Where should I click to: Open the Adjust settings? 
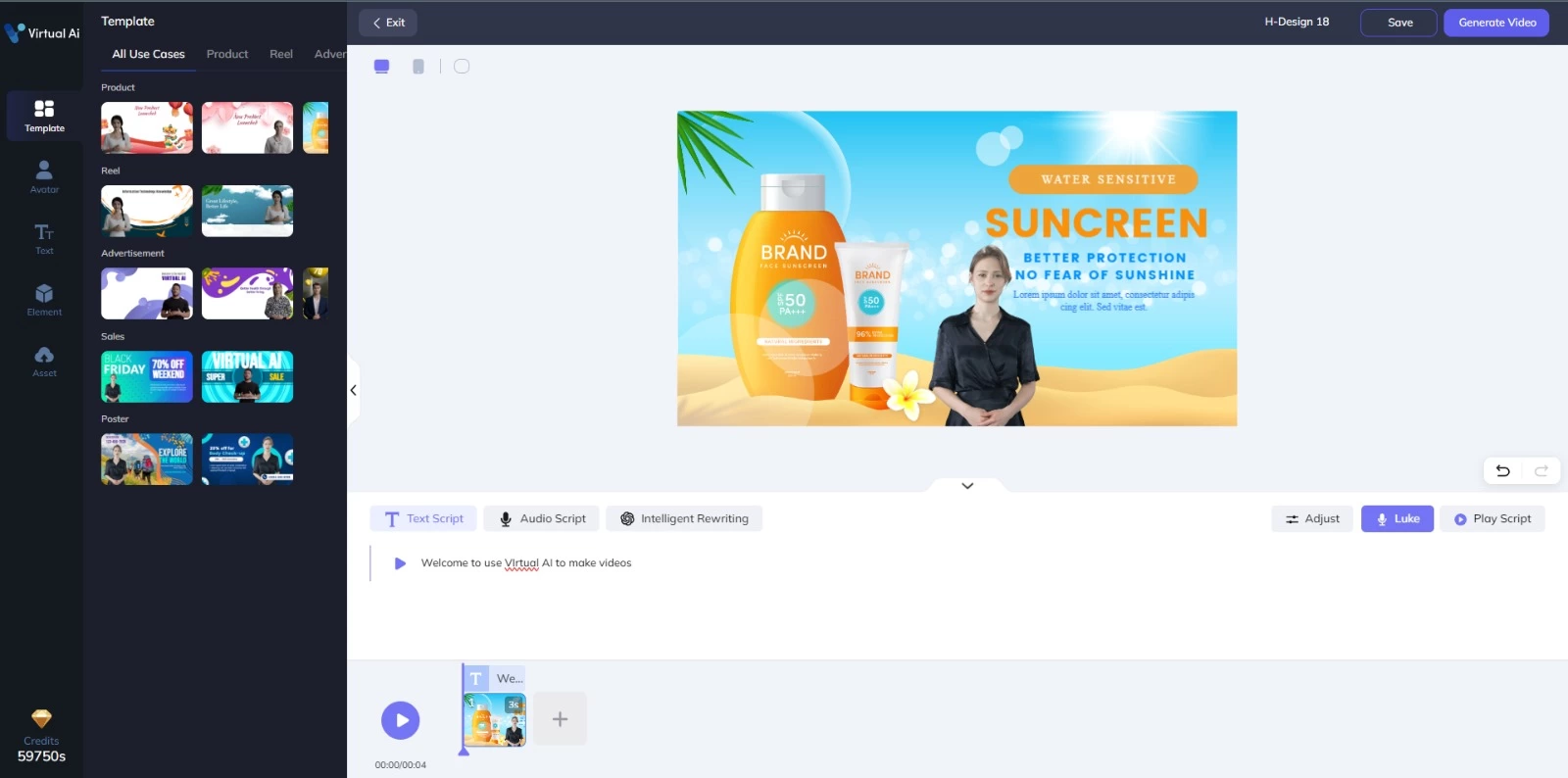1312,518
